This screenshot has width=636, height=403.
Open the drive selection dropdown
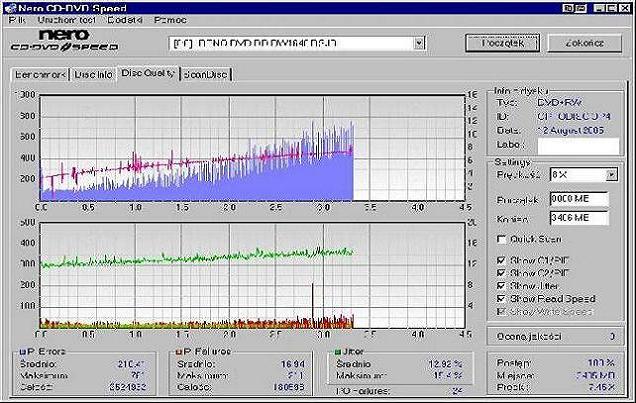(x=419, y=43)
